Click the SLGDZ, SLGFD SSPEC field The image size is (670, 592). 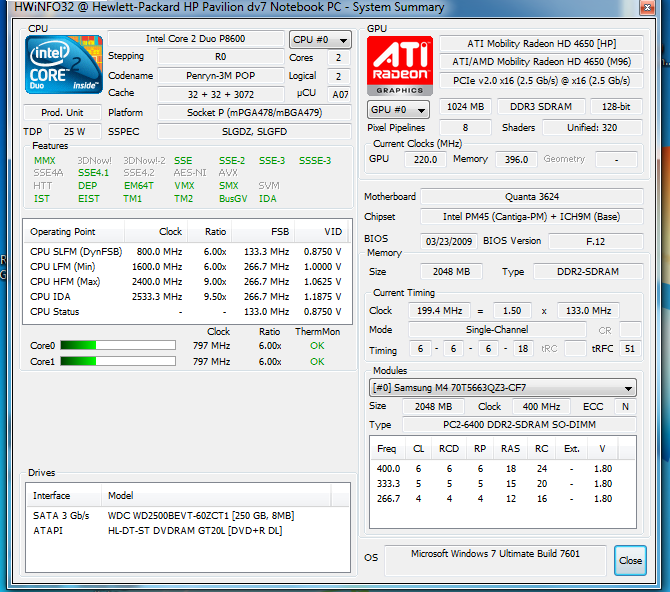coord(254,132)
